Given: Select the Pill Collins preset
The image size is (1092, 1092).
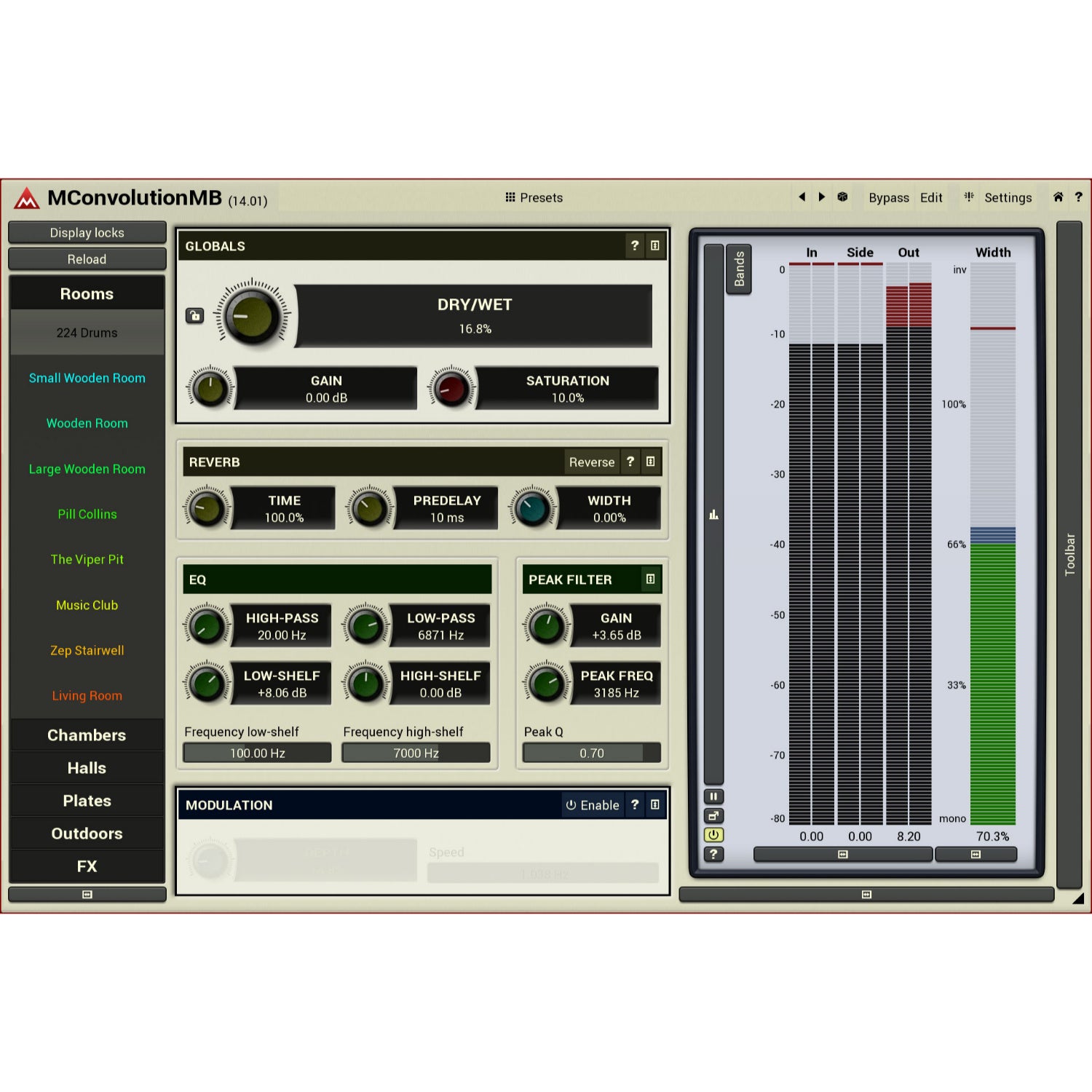Looking at the screenshot, I should coord(87,514).
